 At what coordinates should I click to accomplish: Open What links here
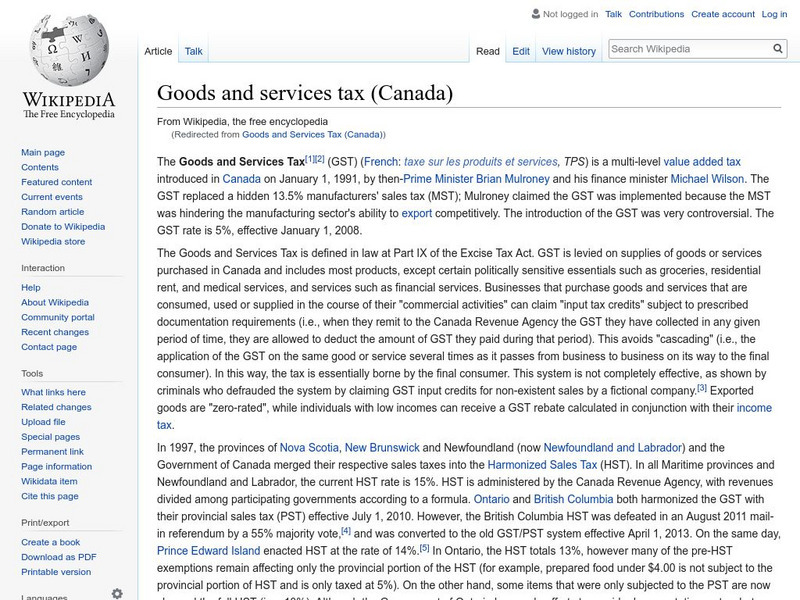(54, 392)
